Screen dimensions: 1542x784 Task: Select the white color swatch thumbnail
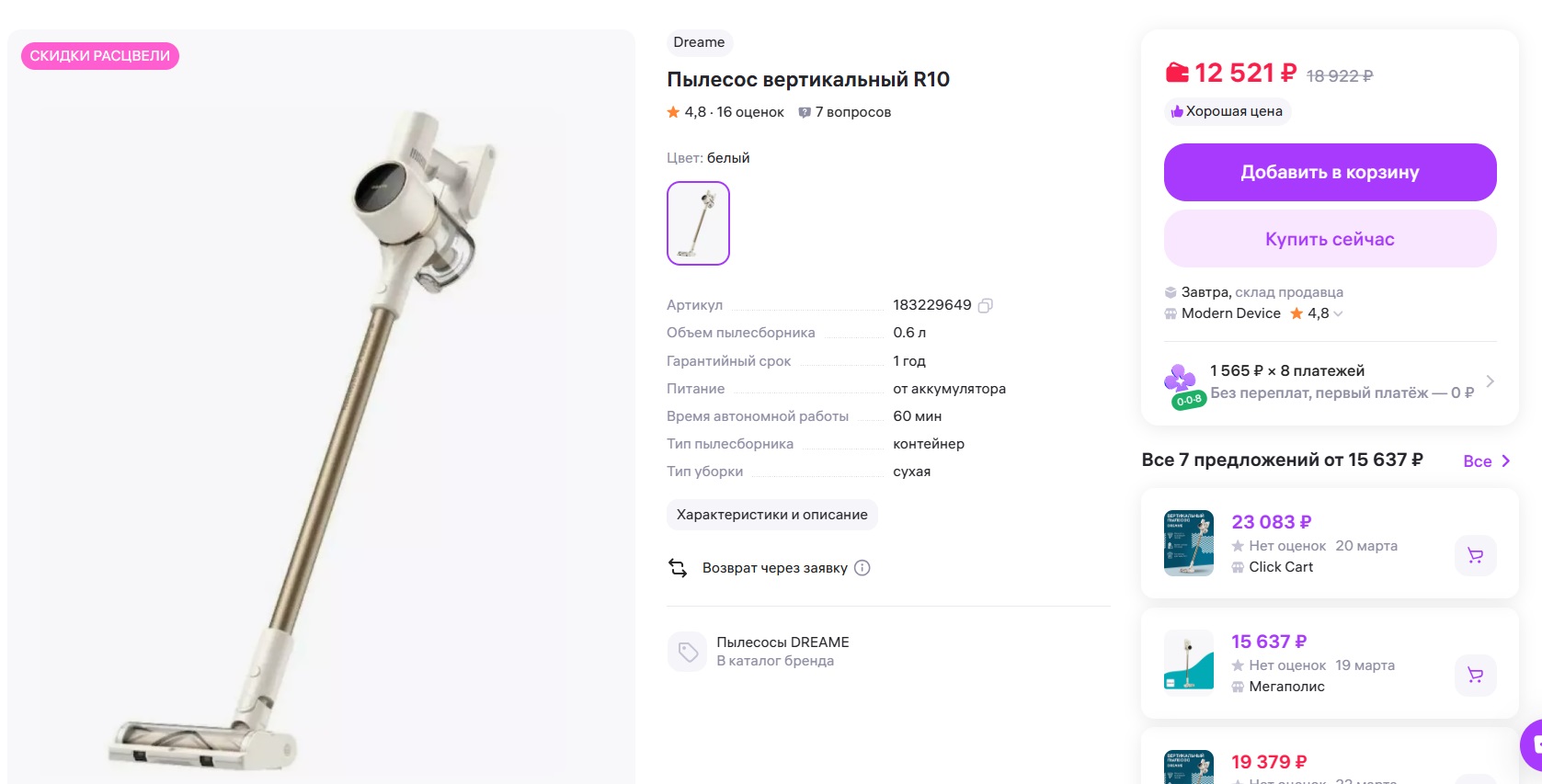pos(698,223)
